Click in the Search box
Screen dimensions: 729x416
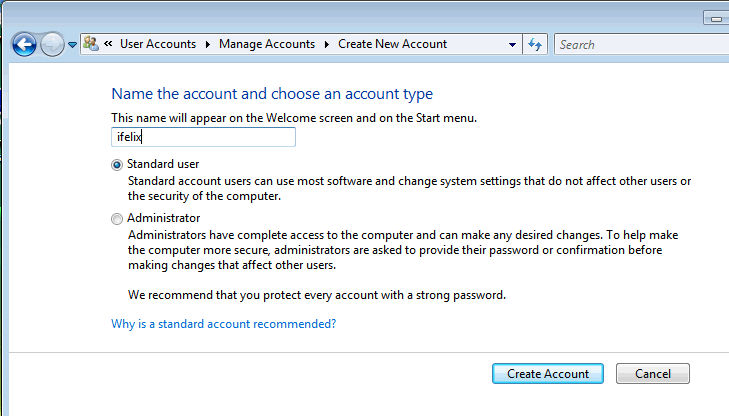coord(640,44)
